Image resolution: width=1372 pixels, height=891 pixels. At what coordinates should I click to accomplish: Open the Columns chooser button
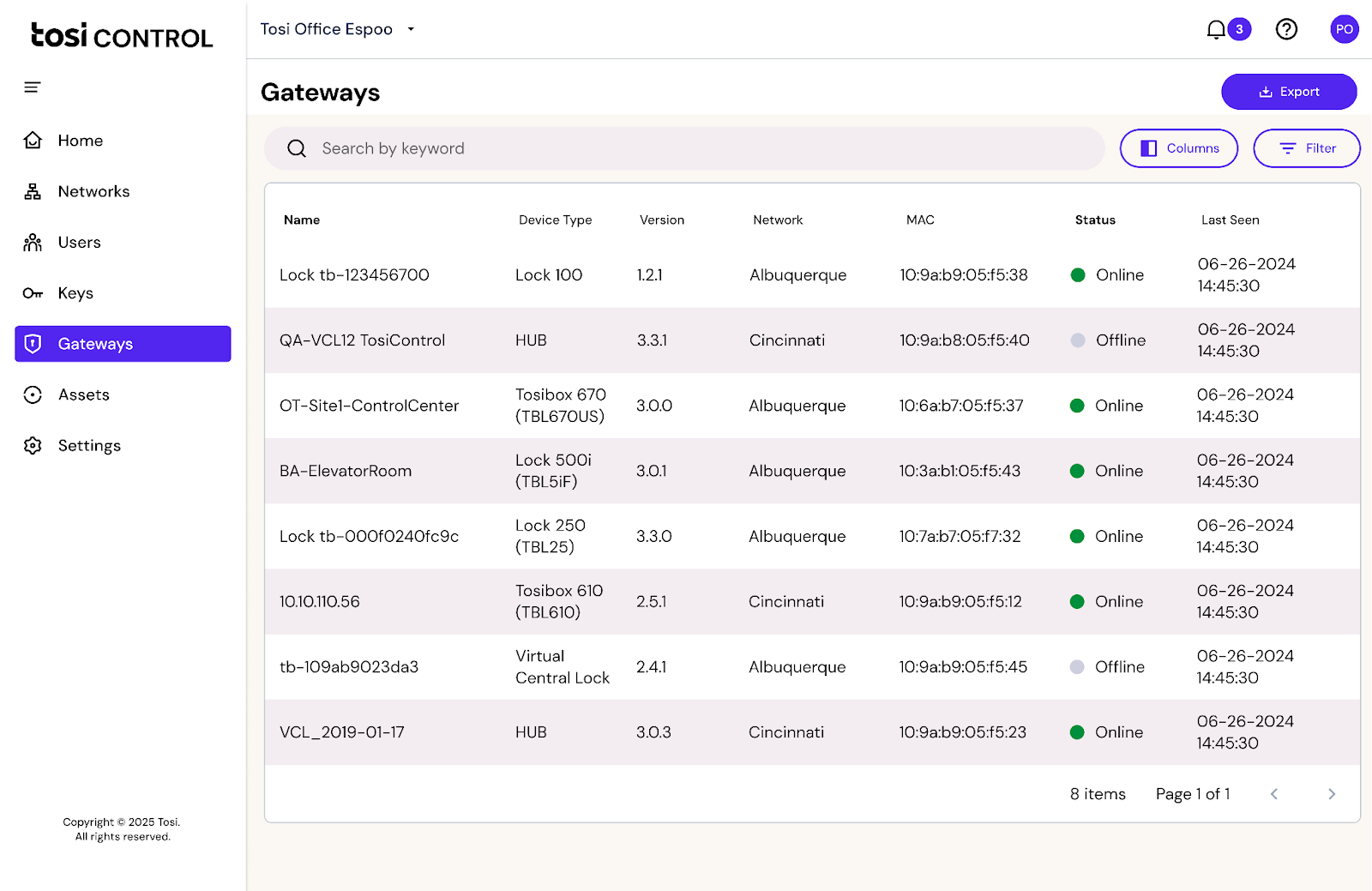(1179, 148)
